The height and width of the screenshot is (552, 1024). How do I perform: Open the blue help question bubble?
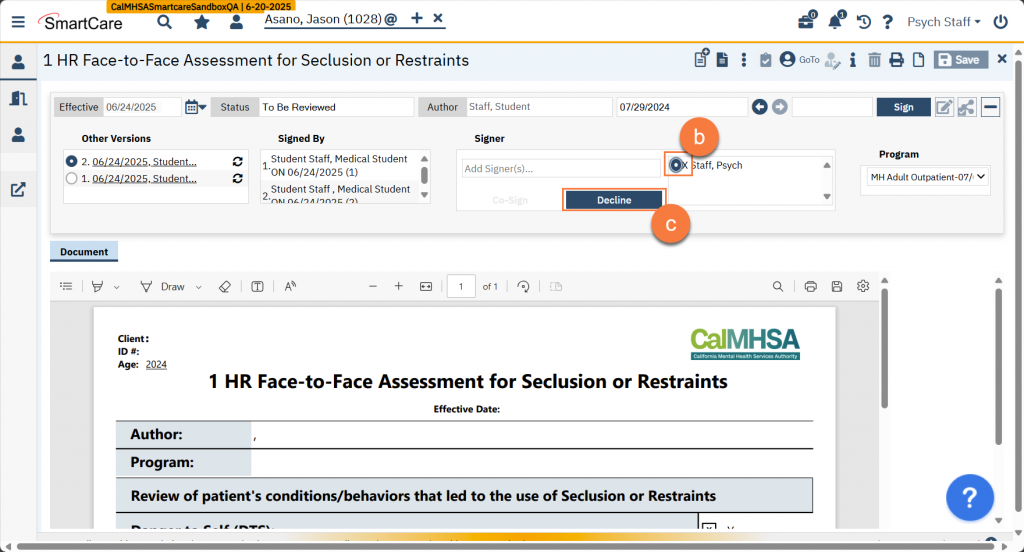(x=969, y=497)
